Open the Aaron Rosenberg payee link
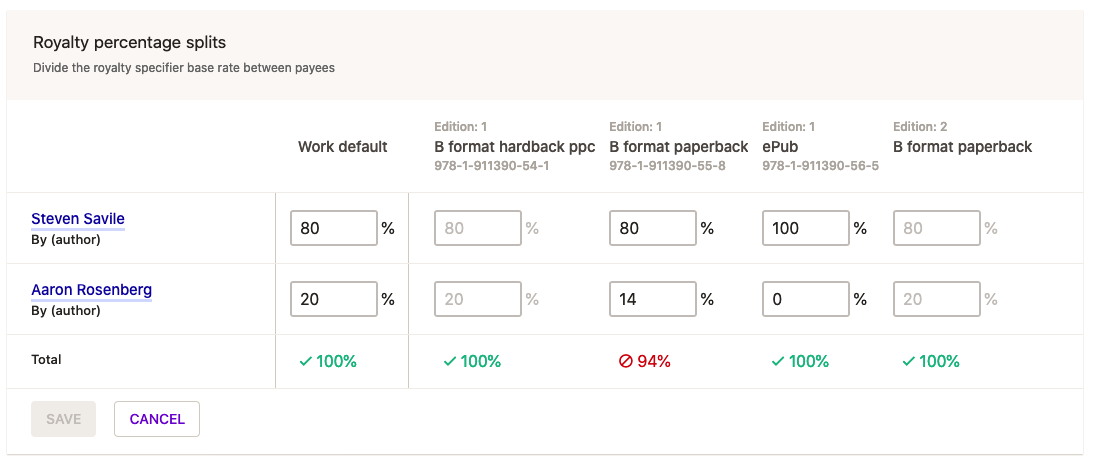1093x461 pixels. click(x=91, y=290)
